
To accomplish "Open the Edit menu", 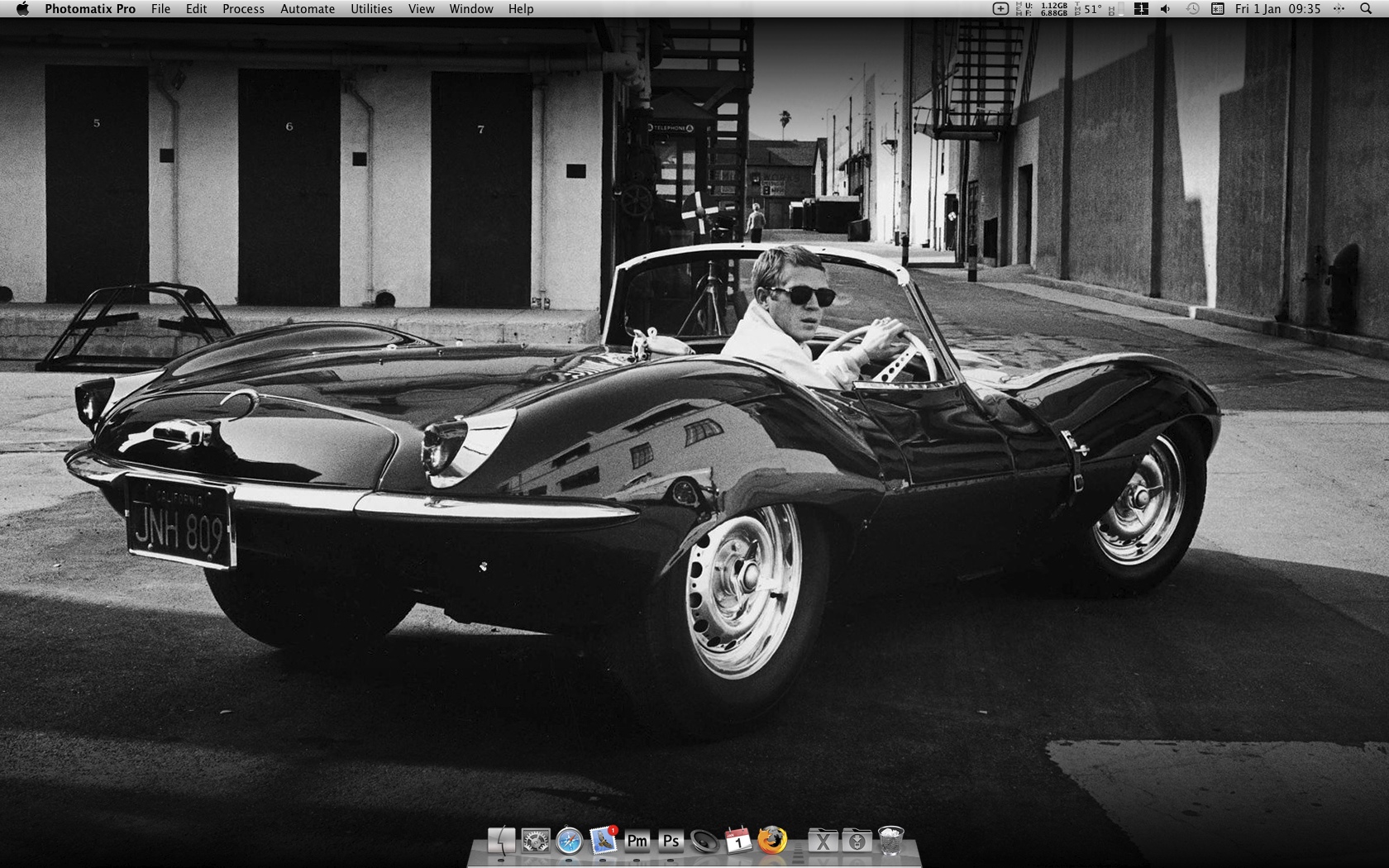I will click(196, 9).
